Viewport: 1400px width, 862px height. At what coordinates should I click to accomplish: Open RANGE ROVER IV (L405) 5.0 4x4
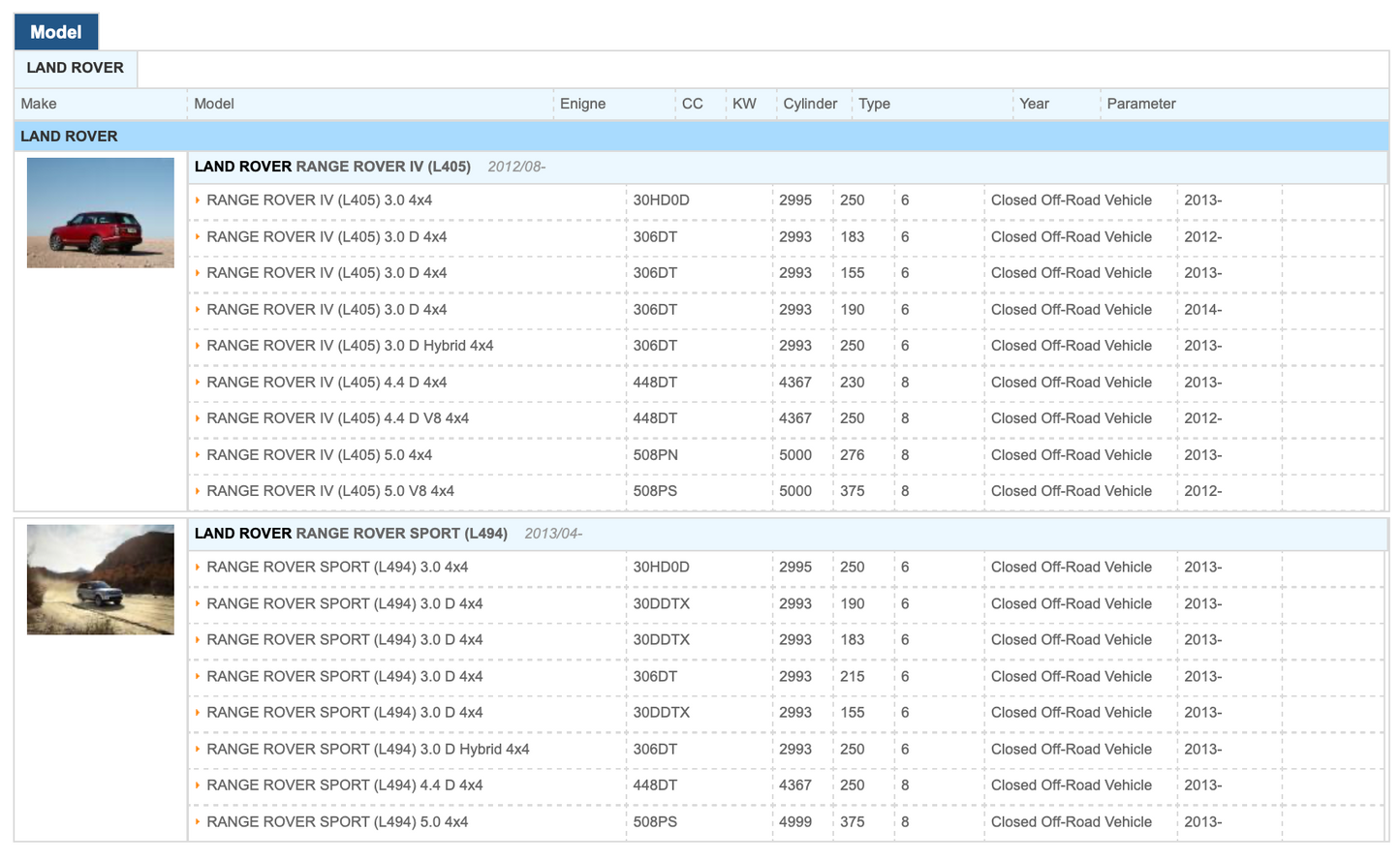tap(319, 455)
